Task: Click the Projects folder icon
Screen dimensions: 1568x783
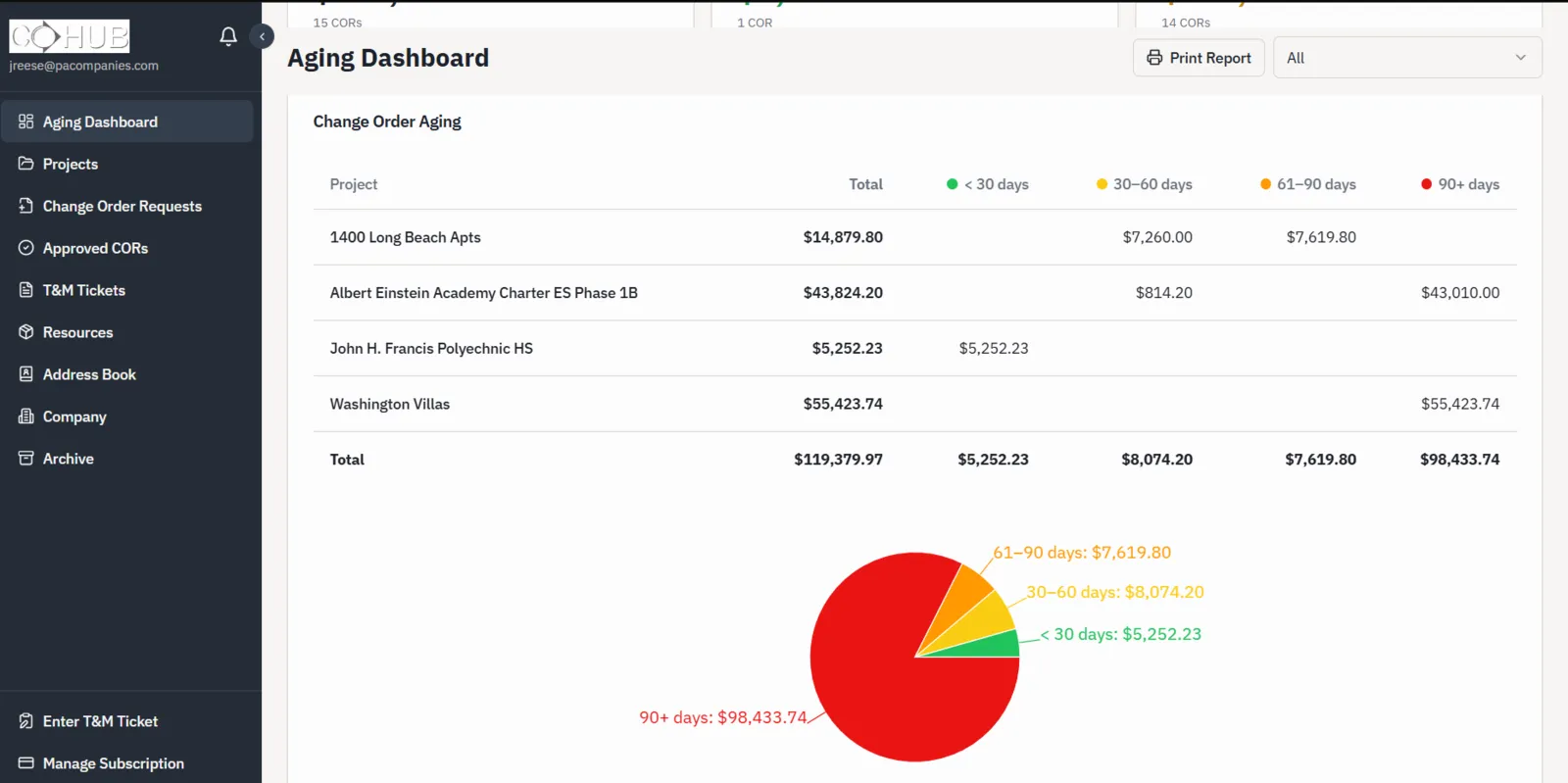Action: [x=26, y=164]
